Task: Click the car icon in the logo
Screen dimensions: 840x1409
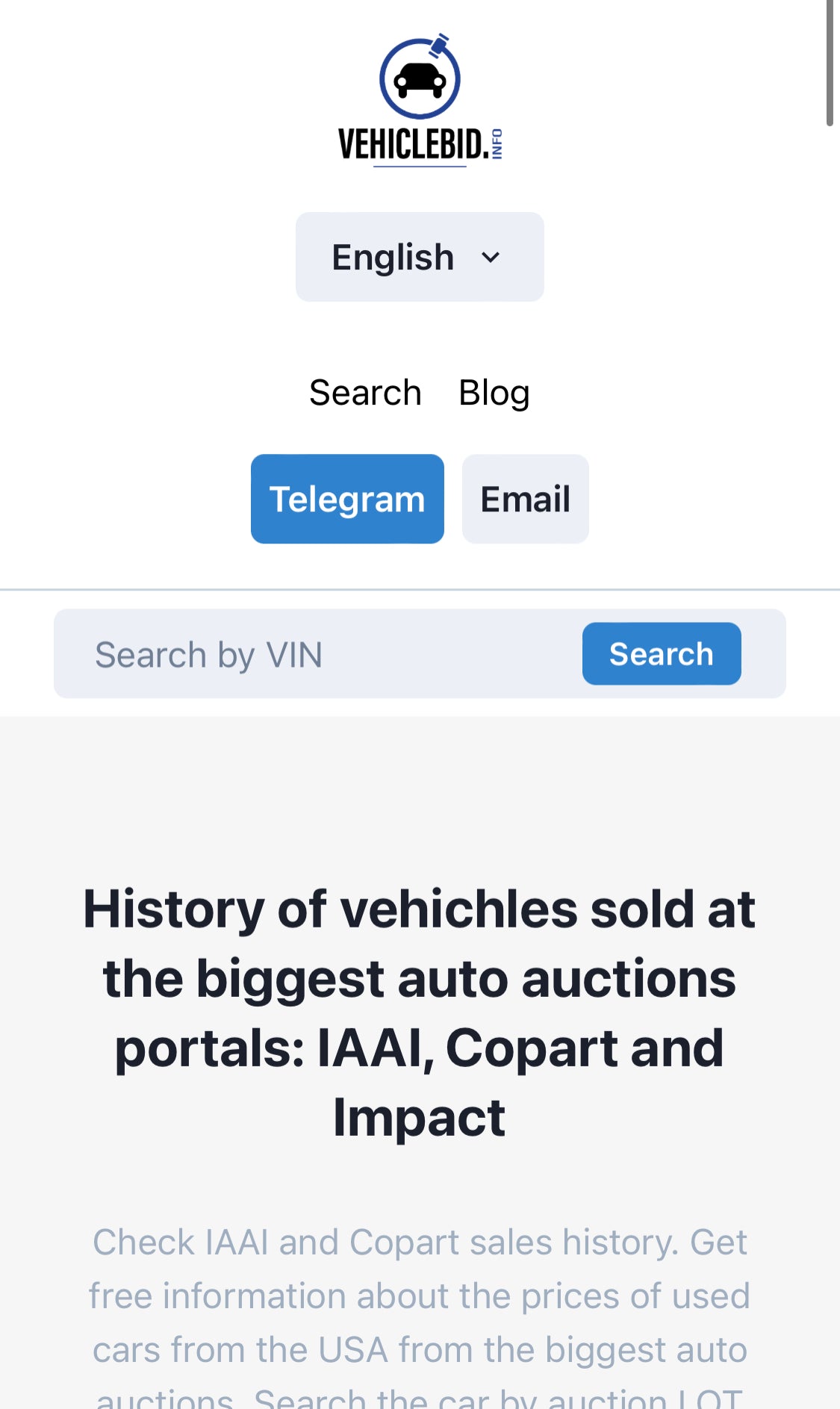Action: pyautogui.click(x=420, y=80)
